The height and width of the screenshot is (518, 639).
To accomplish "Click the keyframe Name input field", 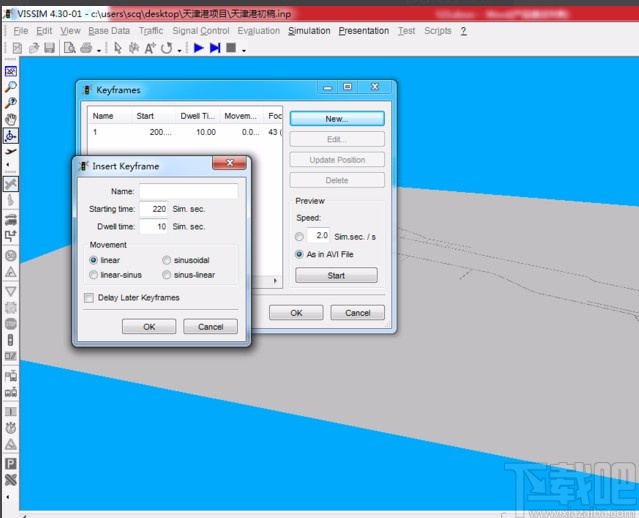I will [188, 191].
